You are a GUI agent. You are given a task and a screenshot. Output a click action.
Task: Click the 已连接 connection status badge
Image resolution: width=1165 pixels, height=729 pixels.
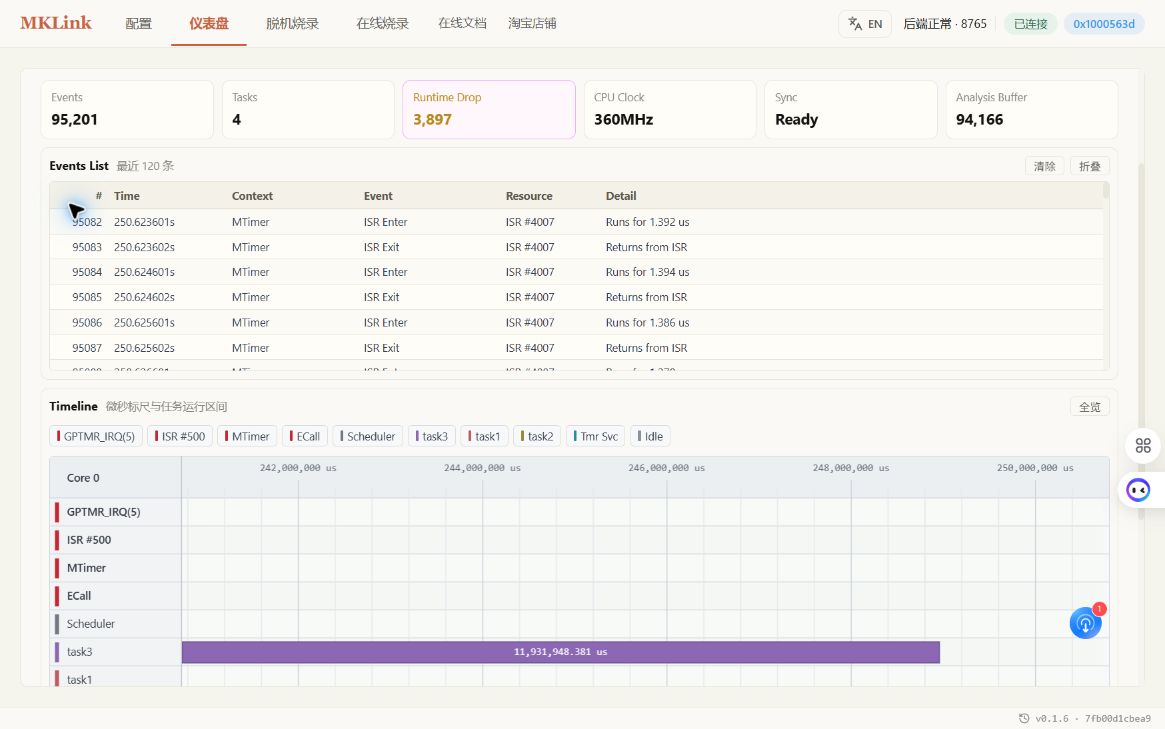(1031, 24)
